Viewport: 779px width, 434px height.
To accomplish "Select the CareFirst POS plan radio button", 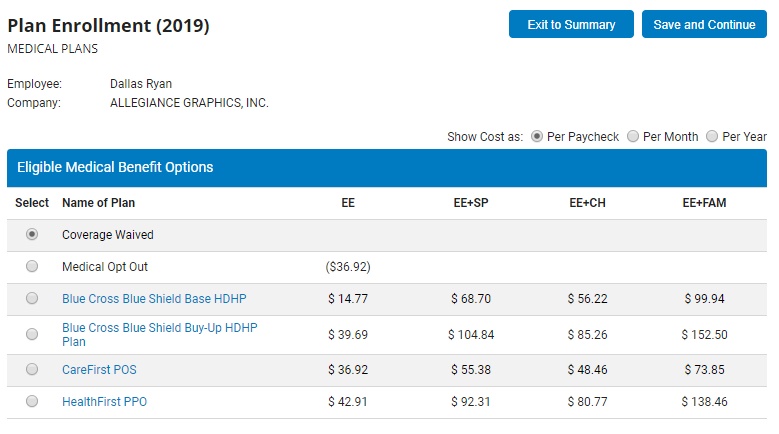I will pos(32,370).
